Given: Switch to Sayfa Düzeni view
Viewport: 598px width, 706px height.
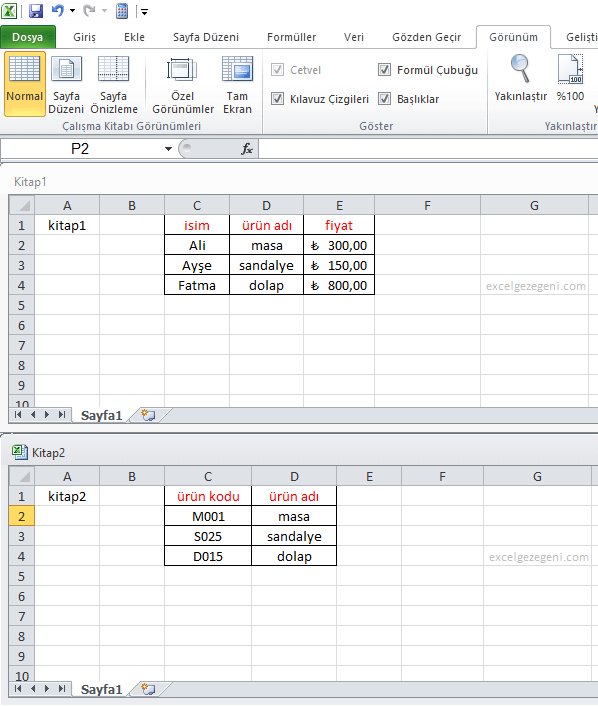Looking at the screenshot, I should coord(66,84).
